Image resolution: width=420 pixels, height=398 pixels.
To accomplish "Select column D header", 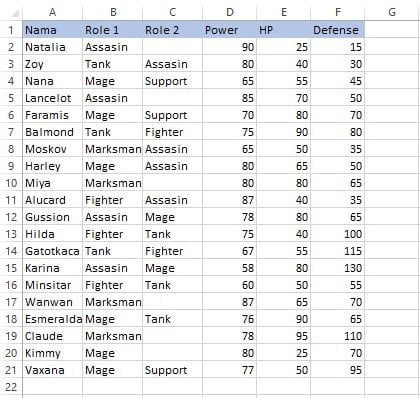I will (229, 12).
